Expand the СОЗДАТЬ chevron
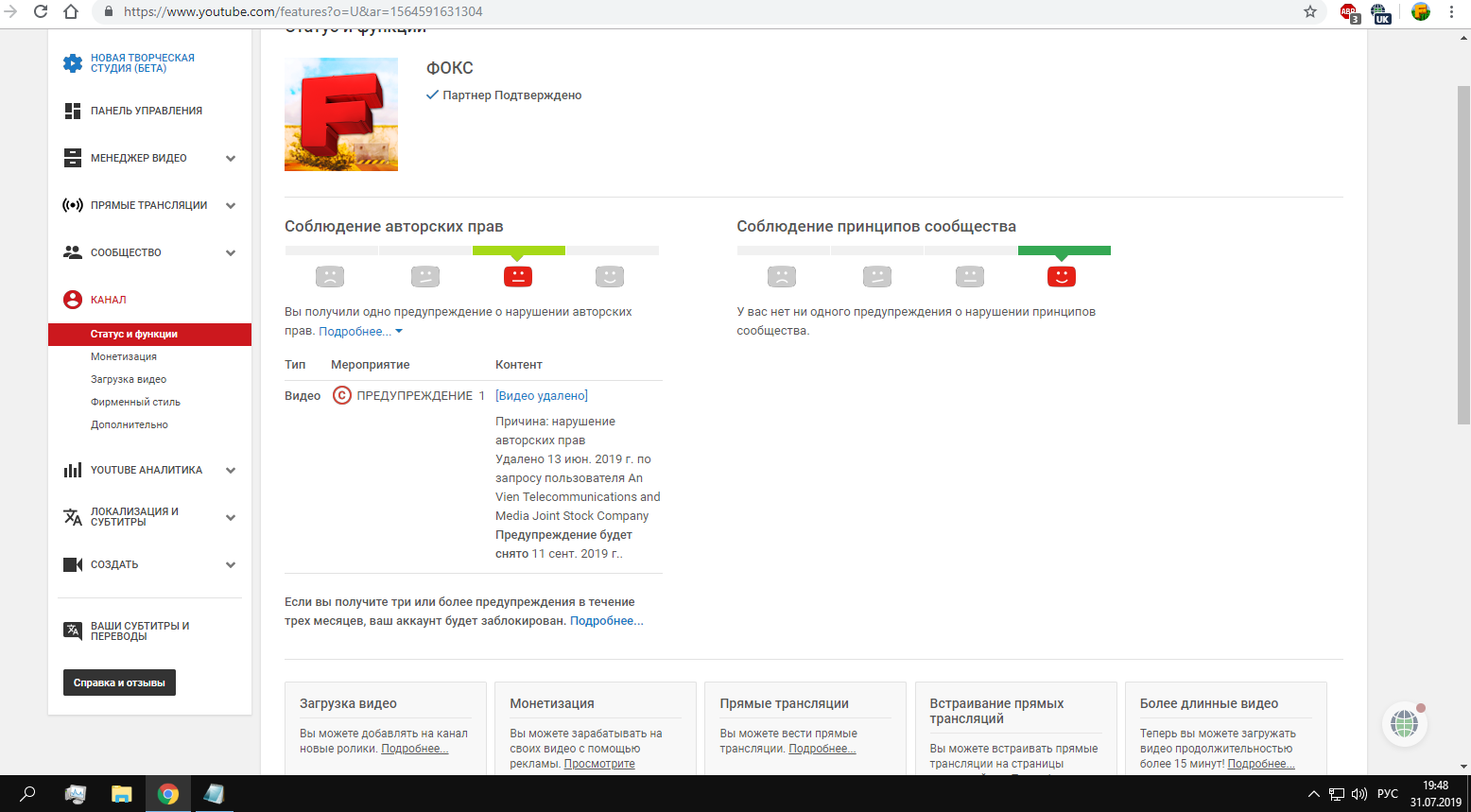 click(231, 564)
